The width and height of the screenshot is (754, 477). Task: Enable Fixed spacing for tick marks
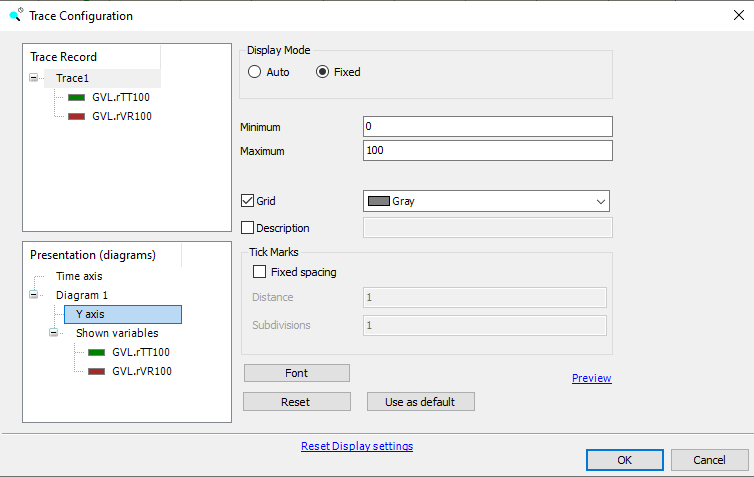260,271
